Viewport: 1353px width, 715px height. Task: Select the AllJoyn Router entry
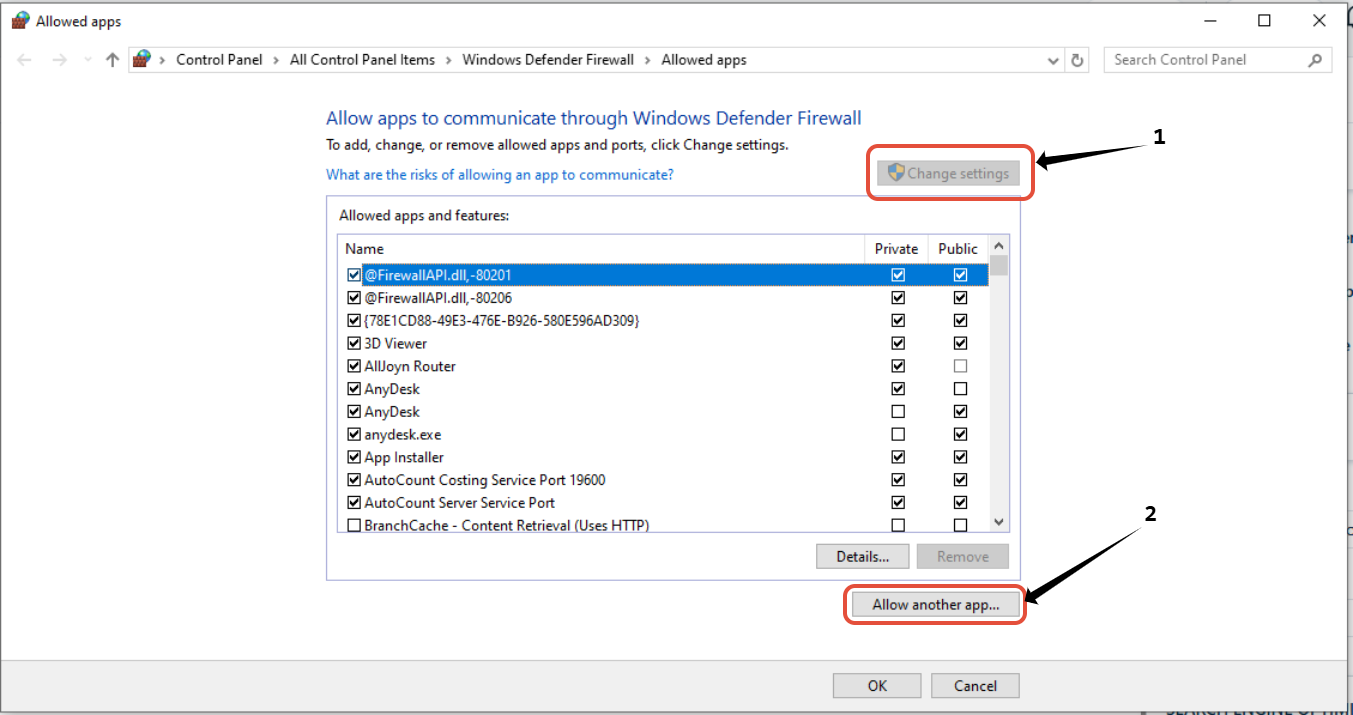pyautogui.click(x=664, y=366)
